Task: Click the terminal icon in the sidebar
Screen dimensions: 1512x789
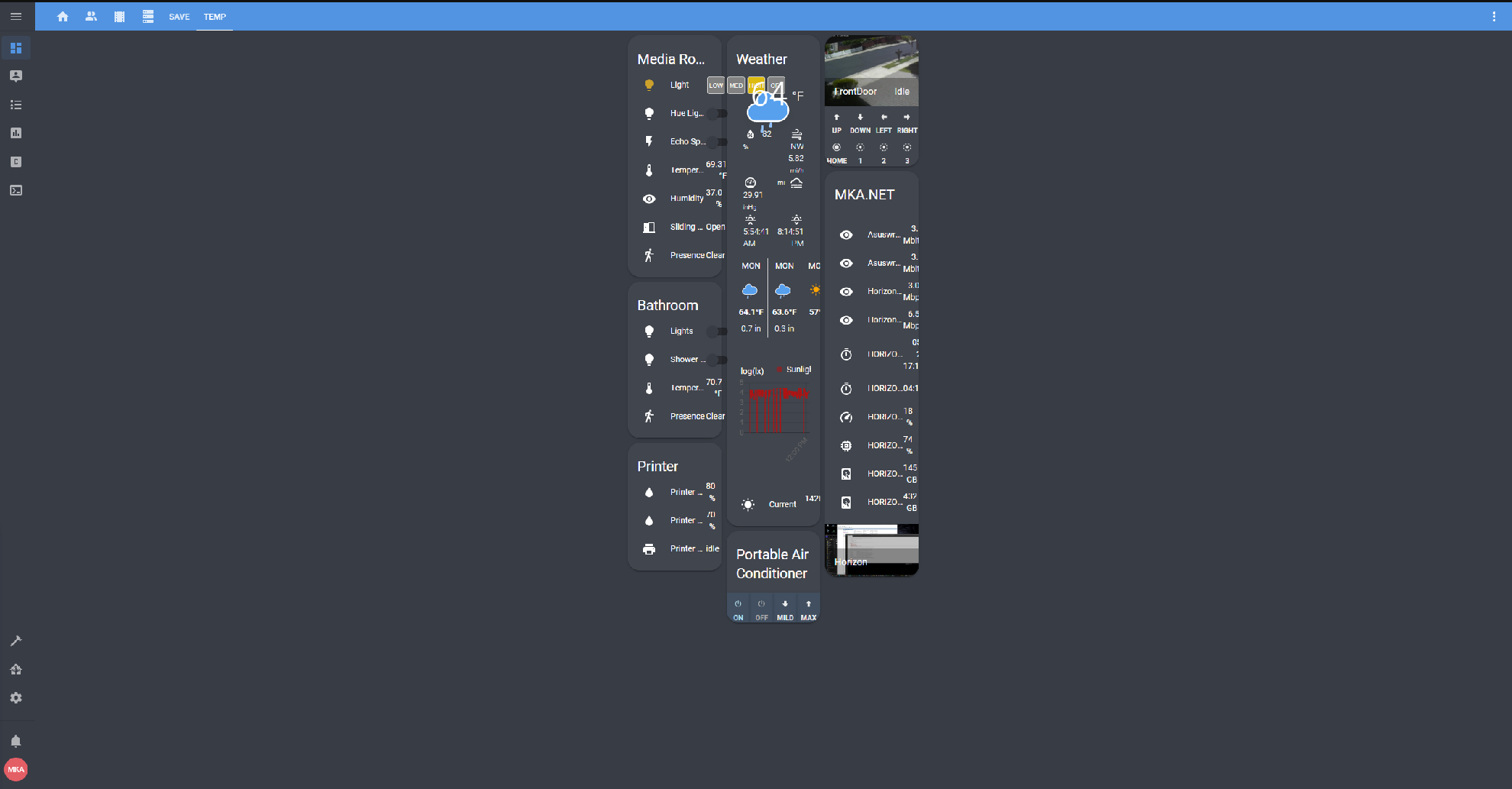Action: tap(16, 190)
